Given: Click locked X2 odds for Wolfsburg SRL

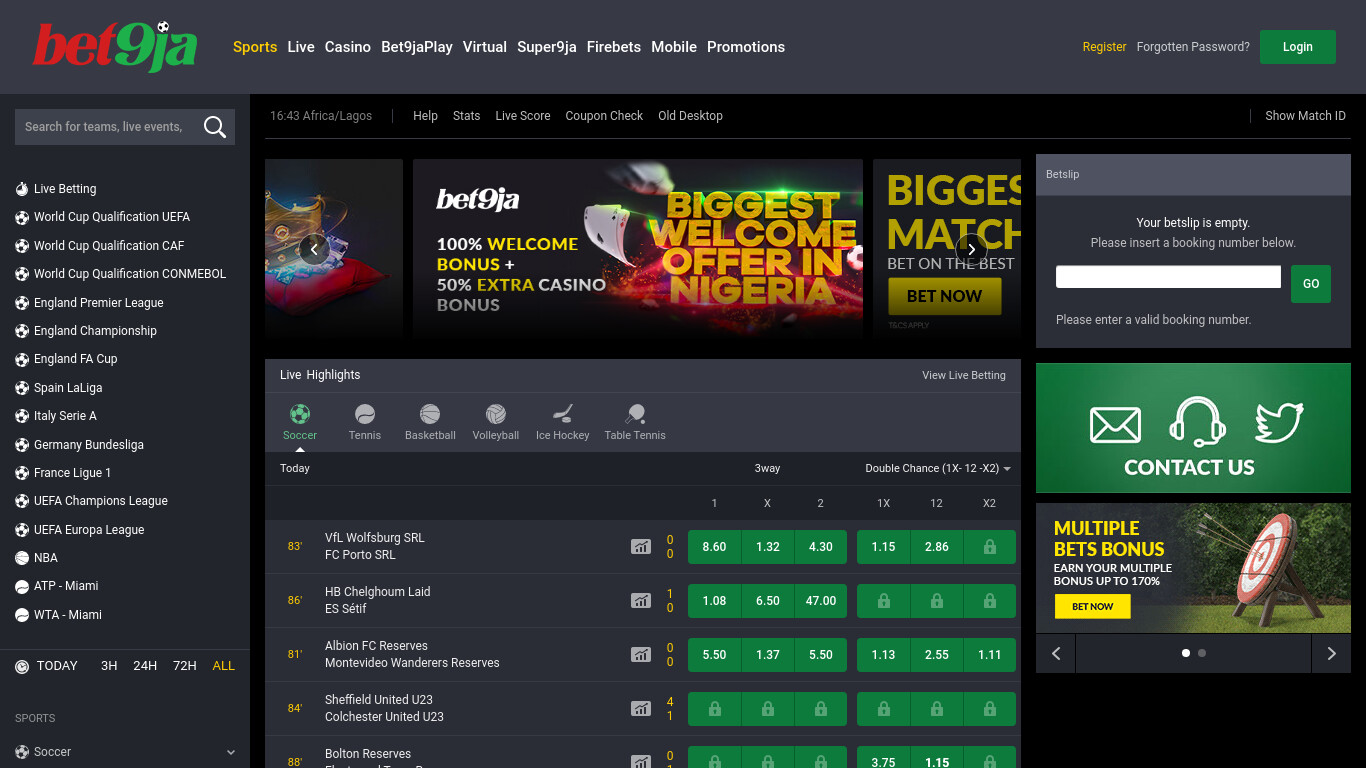Looking at the screenshot, I should click(990, 547).
